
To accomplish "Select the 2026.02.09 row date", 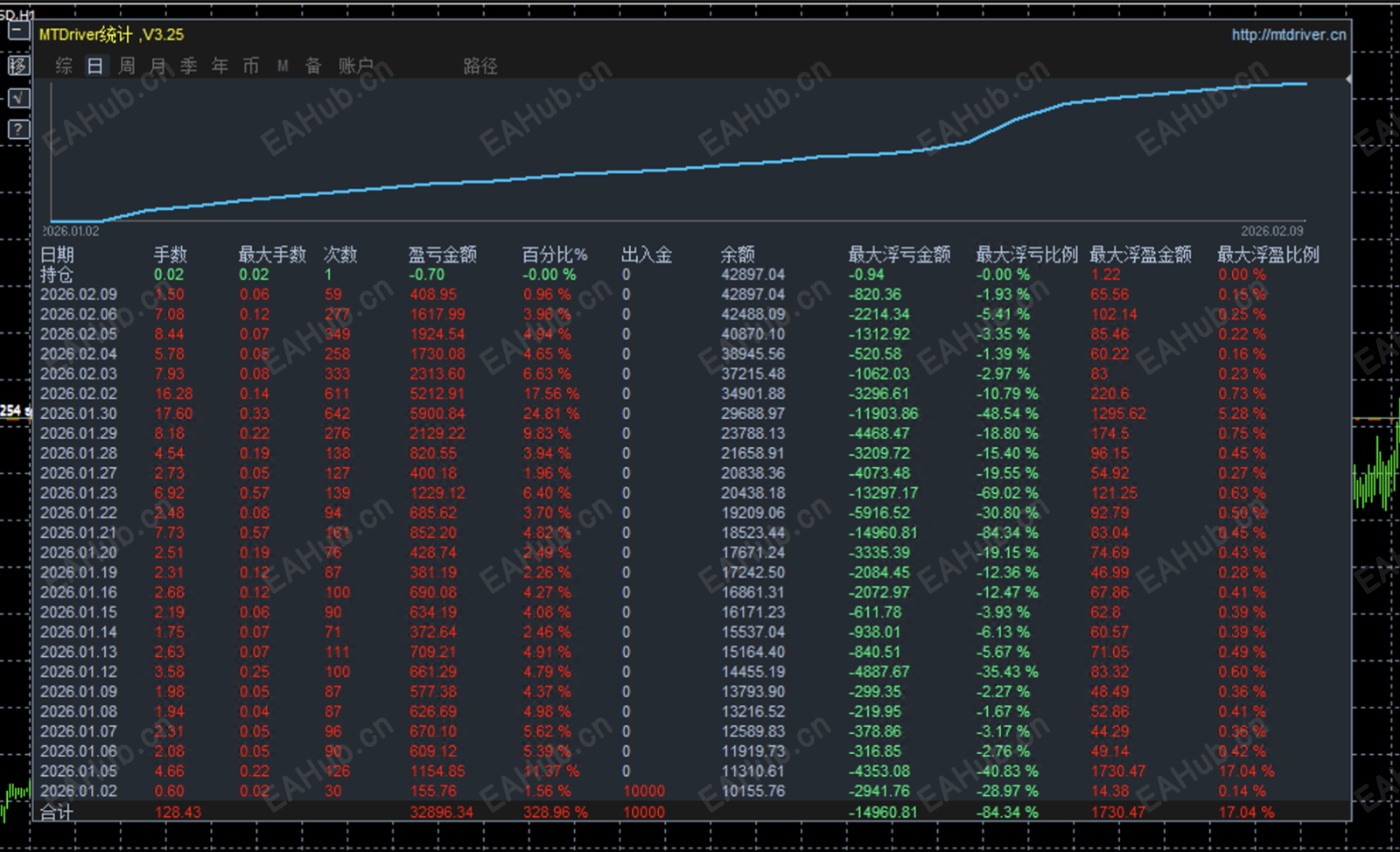I will click(x=79, y=295).
